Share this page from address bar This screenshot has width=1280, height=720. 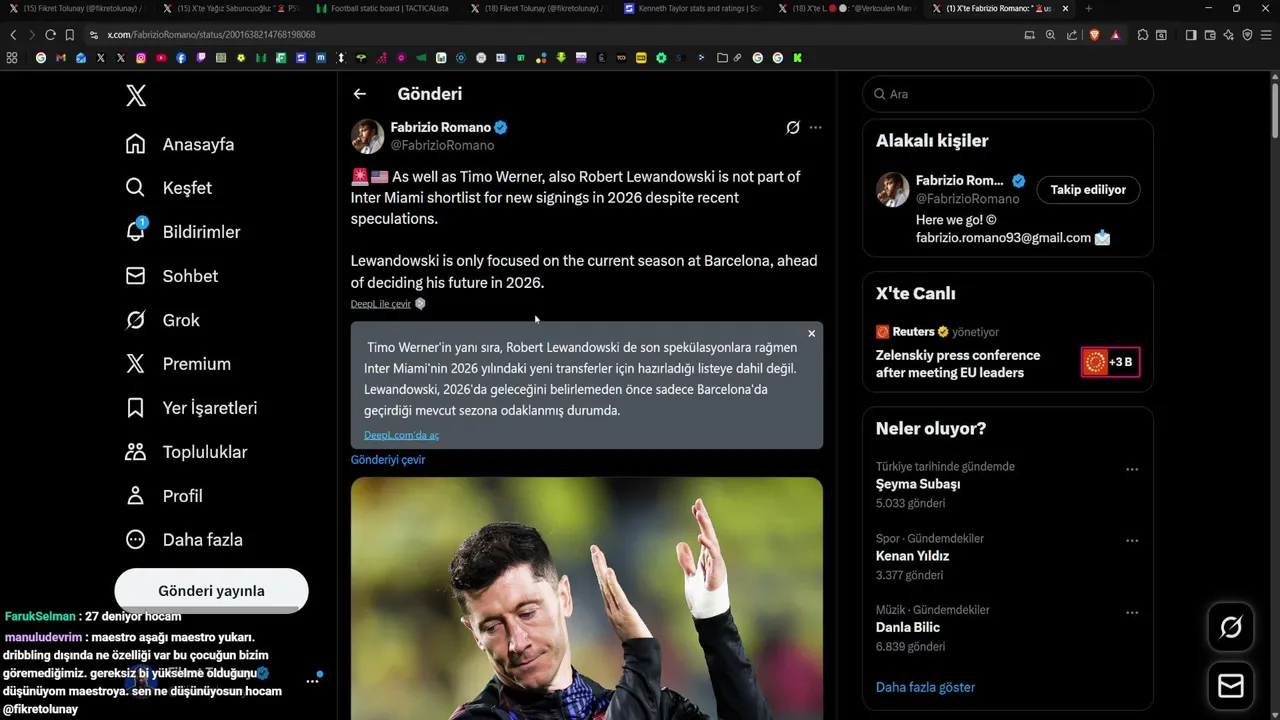pyautogui.click(x=1072, y=35)
